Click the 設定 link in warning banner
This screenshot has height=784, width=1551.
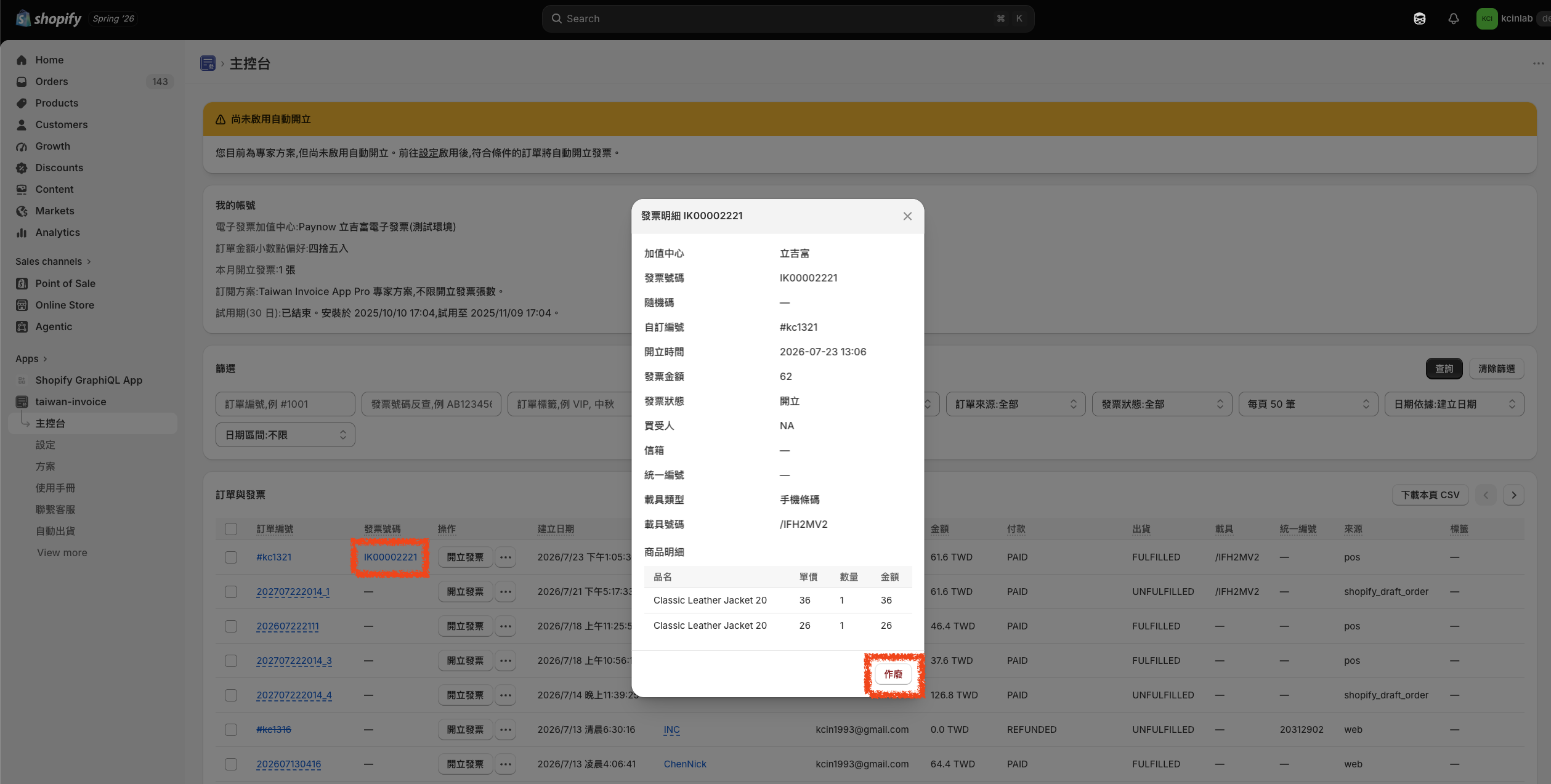coord(429,153)
